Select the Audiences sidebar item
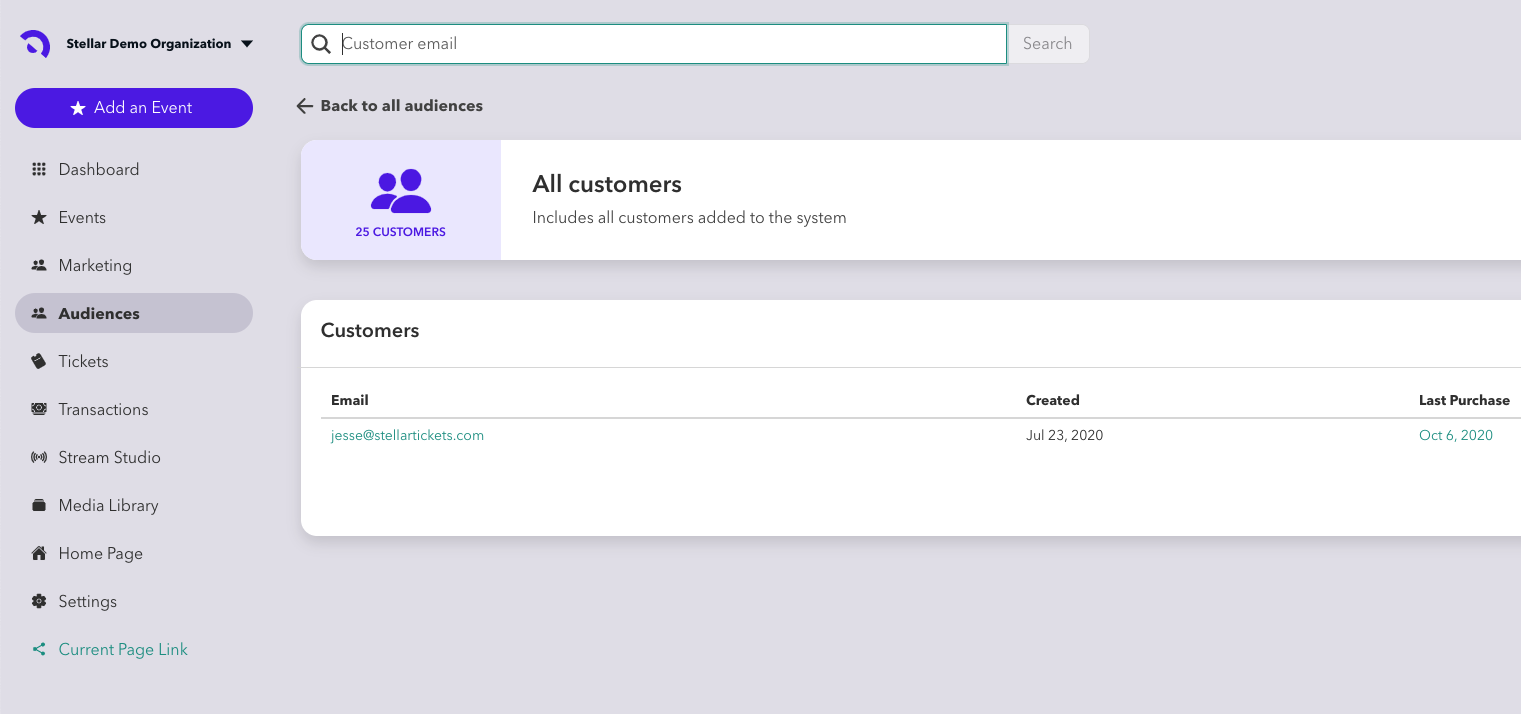1521x714 pixels. [x=134, y=313]
